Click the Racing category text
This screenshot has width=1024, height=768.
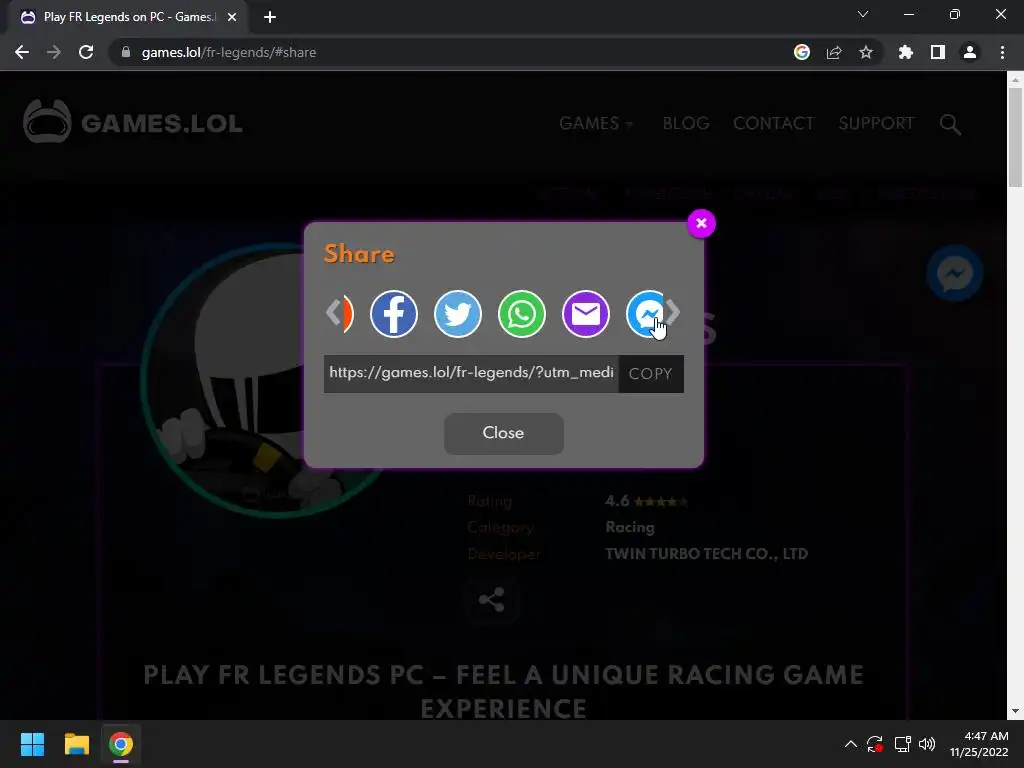pos(630,527)
